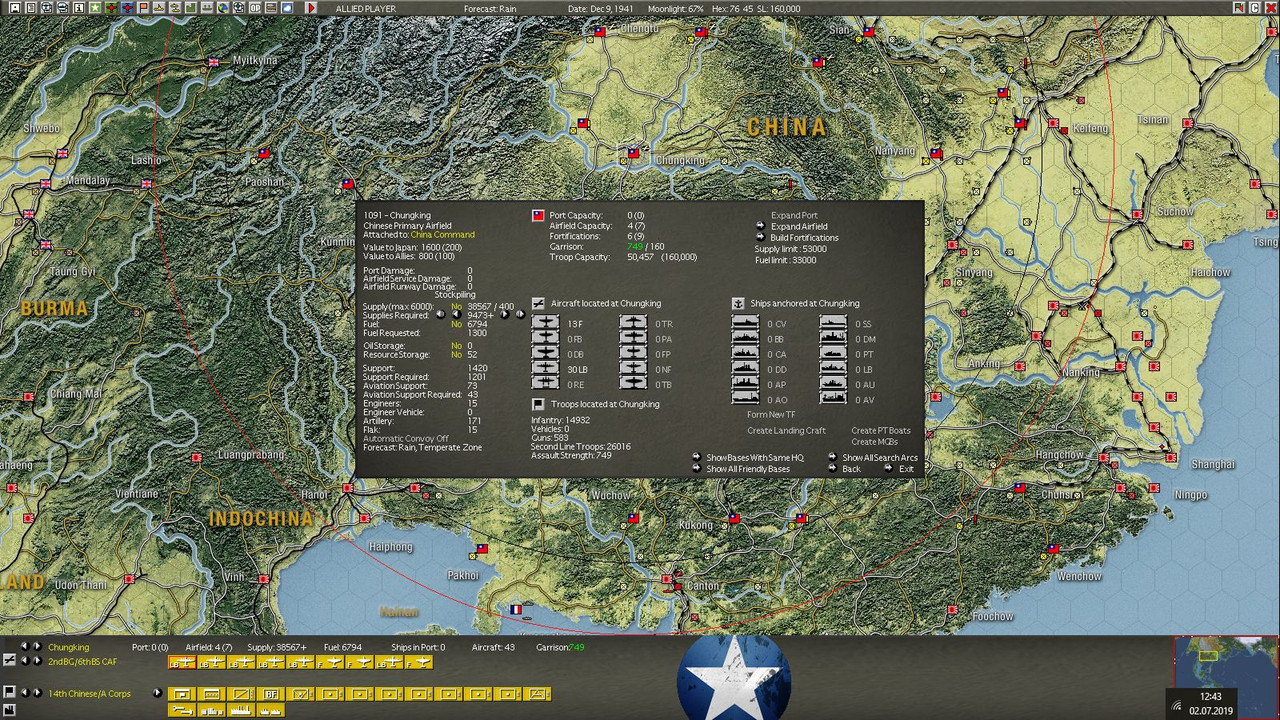This screenshot has width=1280, height=720.
Task: Open the anchor icon beside 'Ships anchored at Chungking'
Action: point(738,303)
